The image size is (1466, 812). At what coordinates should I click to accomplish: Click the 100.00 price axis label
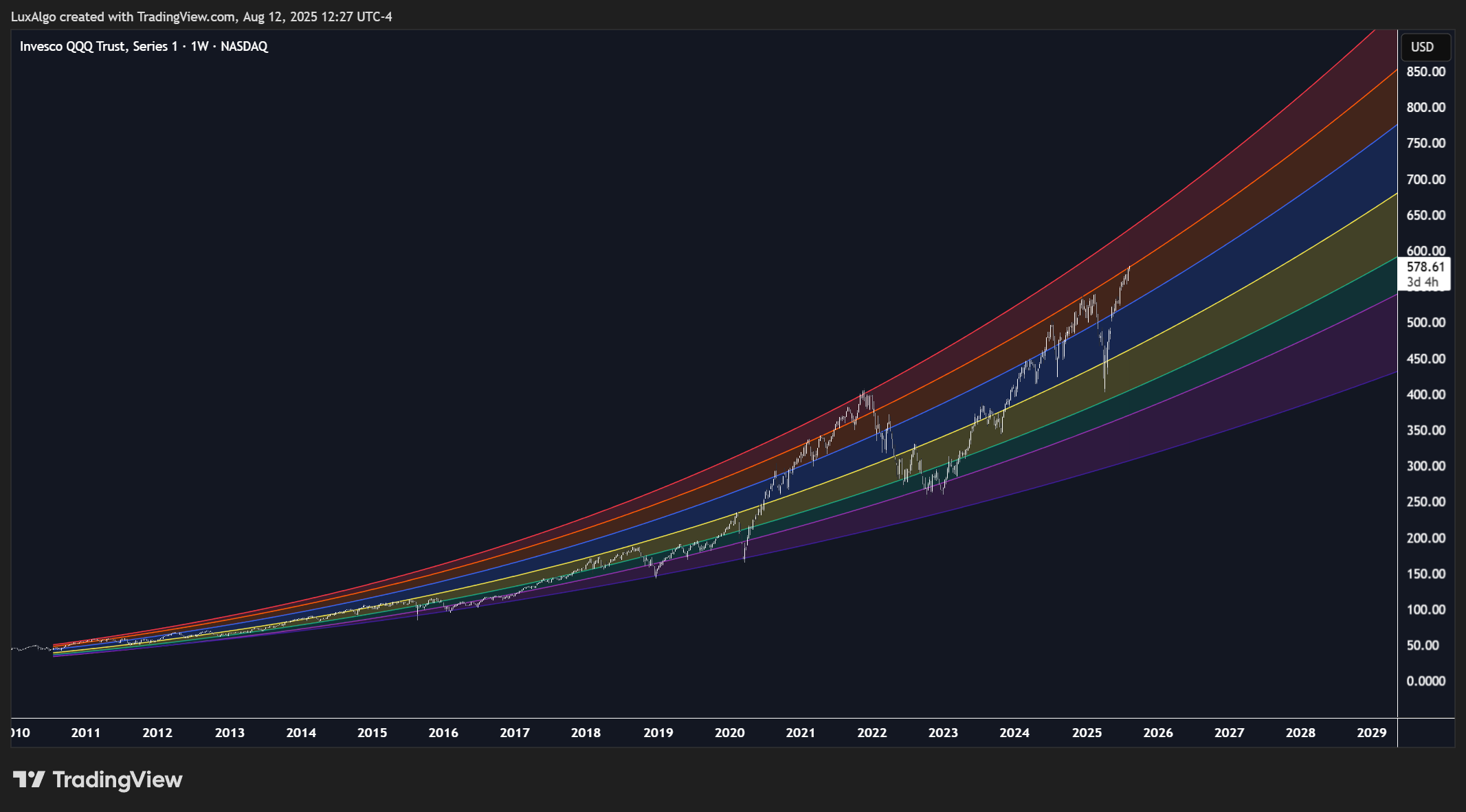click(x=1425, y=609)
